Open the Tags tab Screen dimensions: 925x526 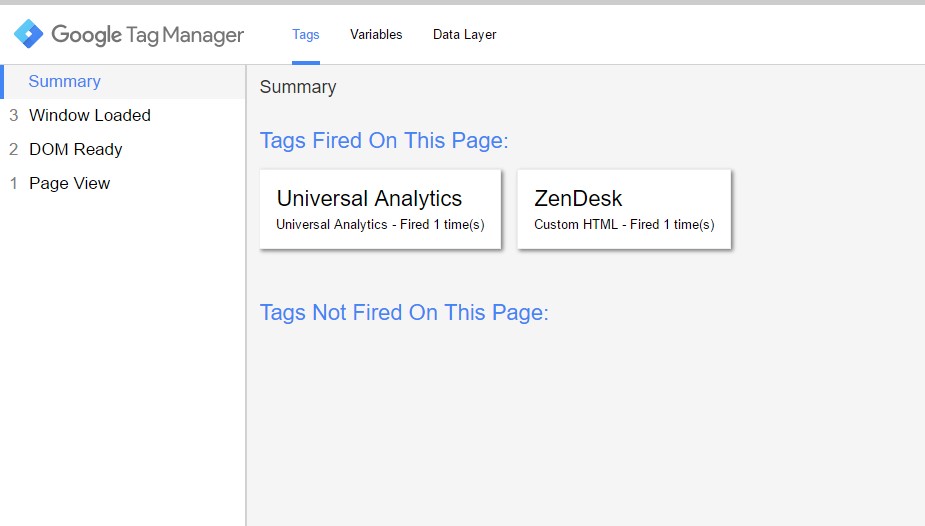[306, 35]
